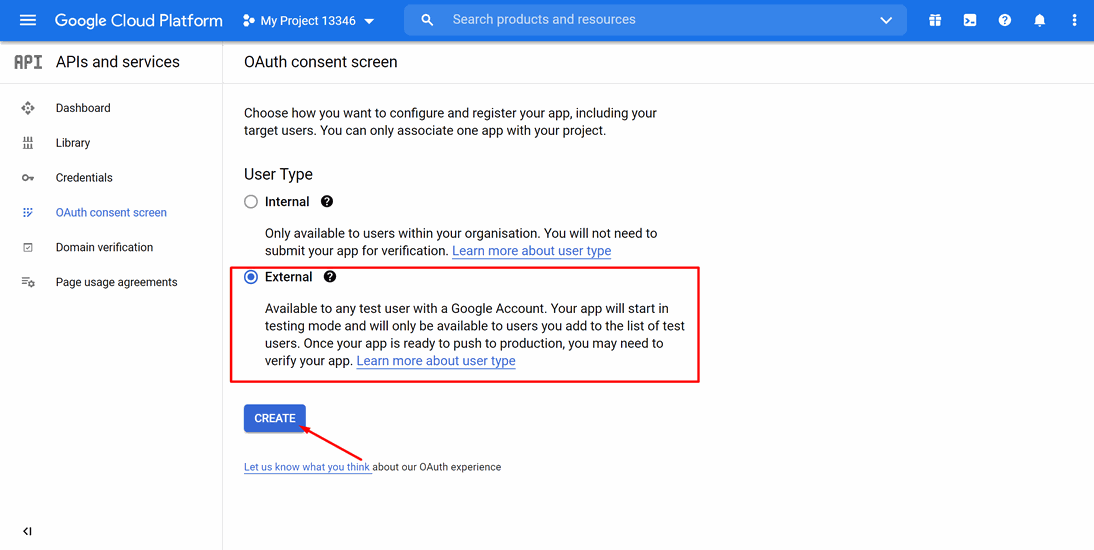Click the search magnifier icon
Viewport: 1094px width, 550px height.
[428, 20]
